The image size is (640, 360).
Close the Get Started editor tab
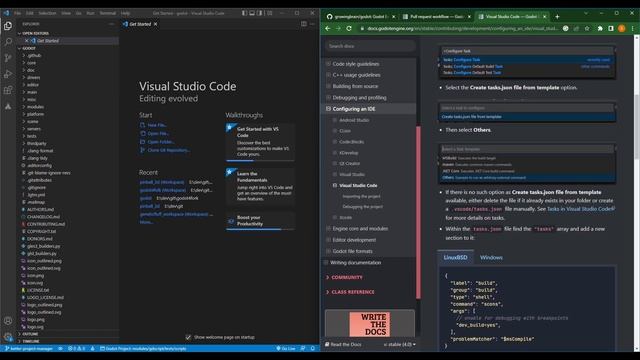[156, 24]
